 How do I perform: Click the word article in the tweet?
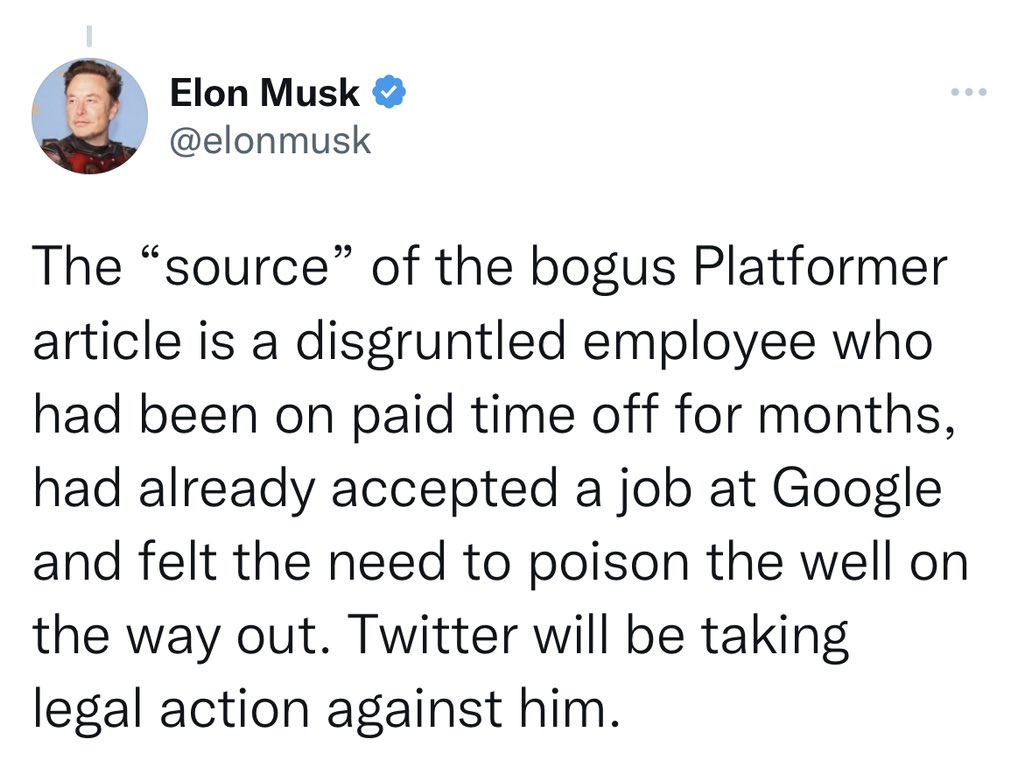pos(107,342)
